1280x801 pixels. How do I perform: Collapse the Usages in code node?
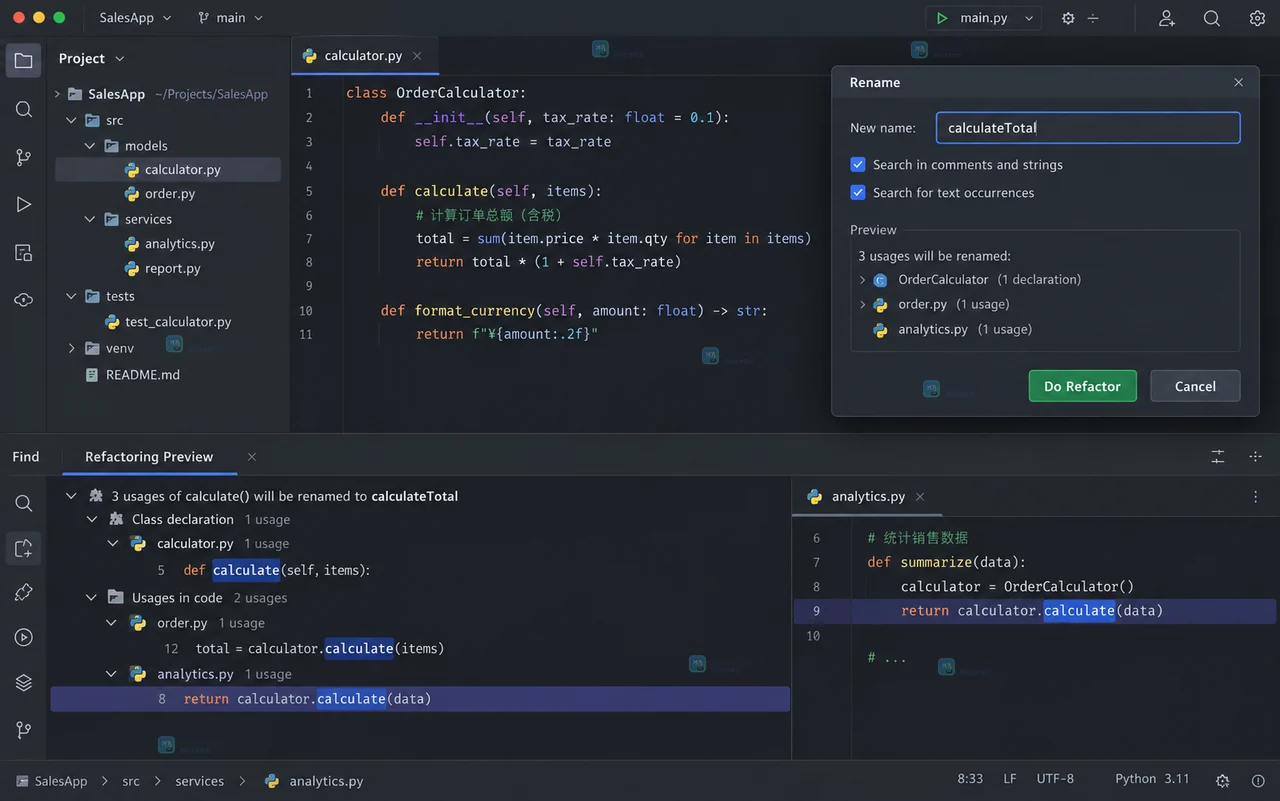coord(92,598)
